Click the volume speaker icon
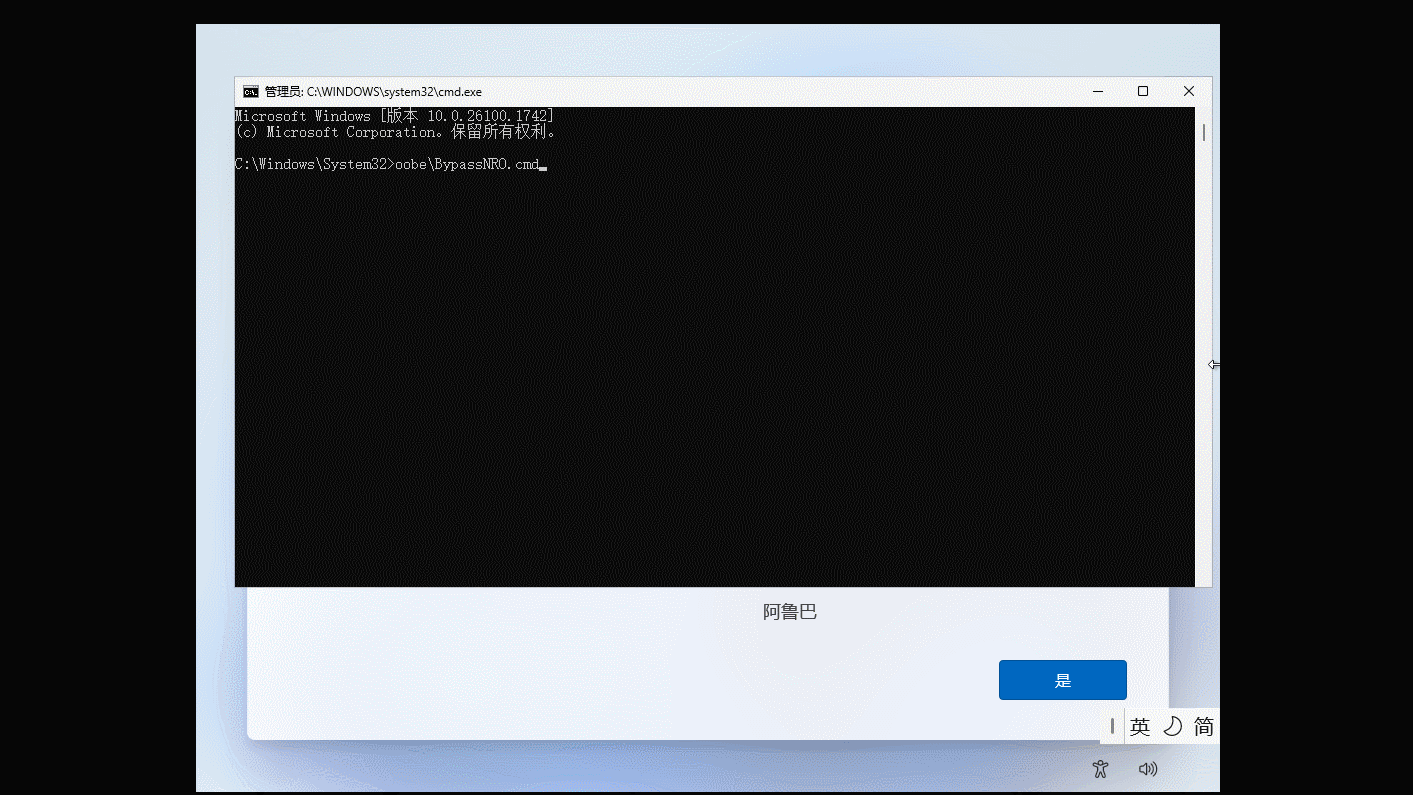1413x795 pixels. tap(1148, 769)
